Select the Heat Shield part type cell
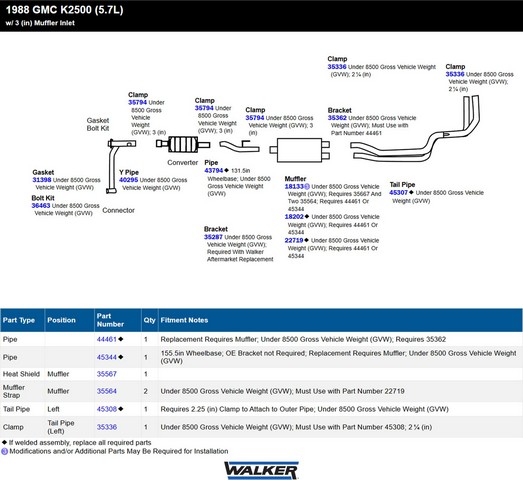The width and height of the screenshot is (523, 480). click(21, 374)
